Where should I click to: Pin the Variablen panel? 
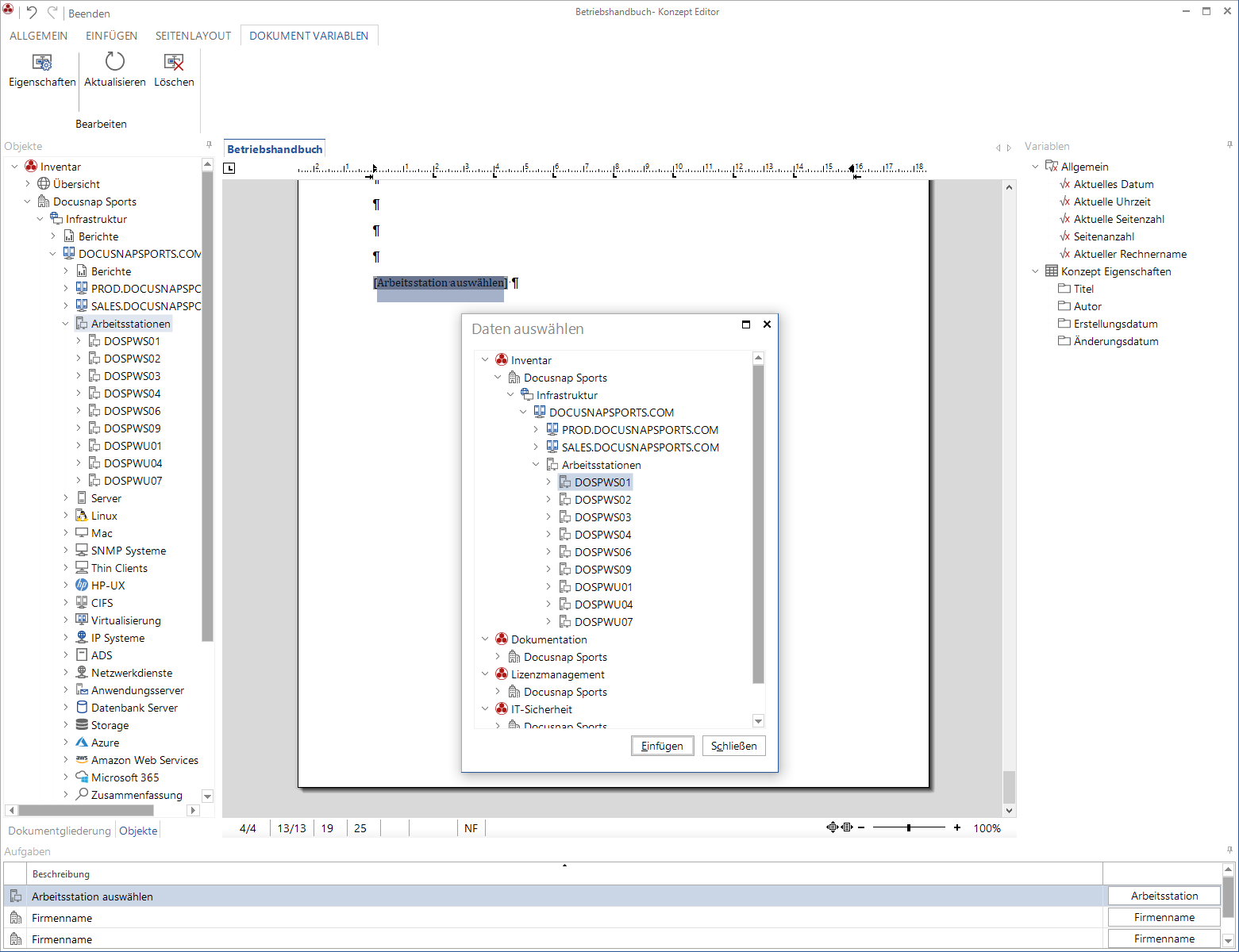(1229, 145)
